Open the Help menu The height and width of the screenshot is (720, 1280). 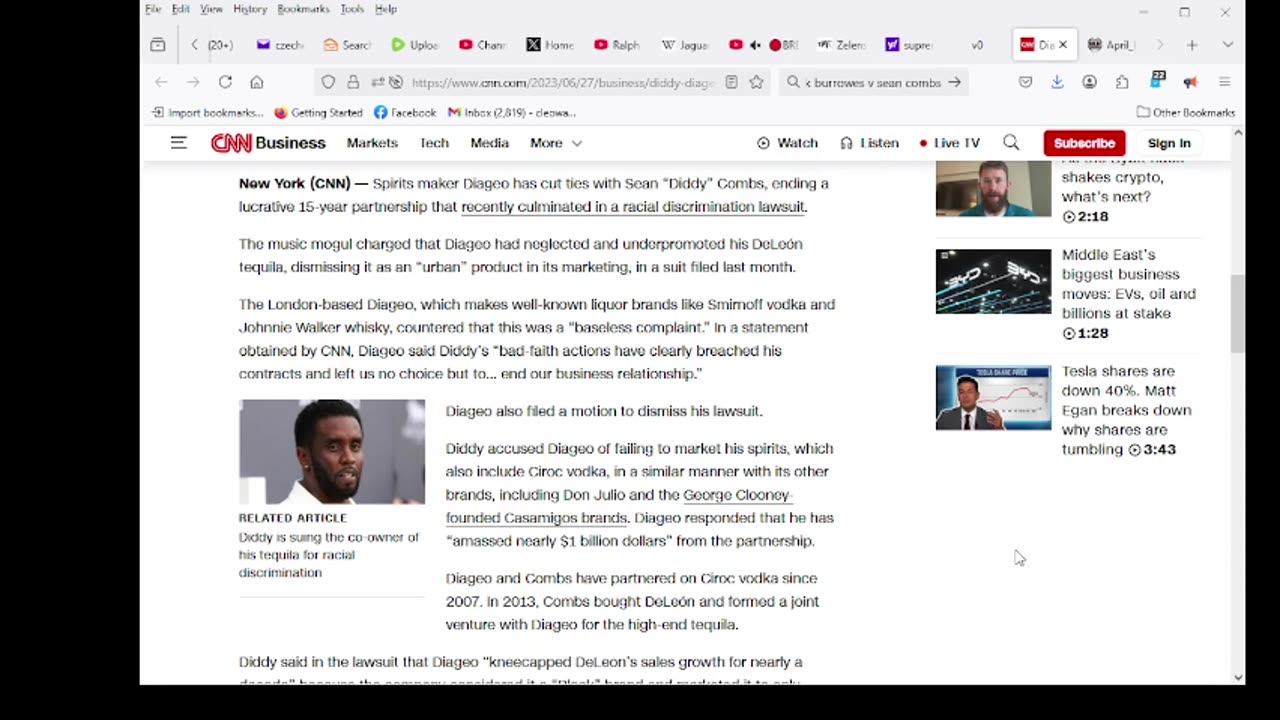386,9
